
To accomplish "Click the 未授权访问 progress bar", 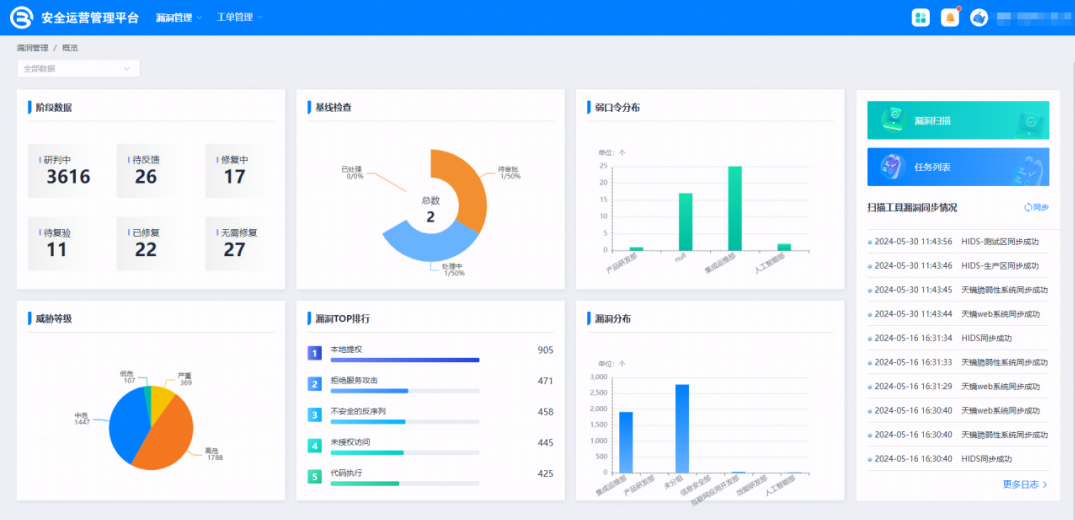I will pos(404,452).
